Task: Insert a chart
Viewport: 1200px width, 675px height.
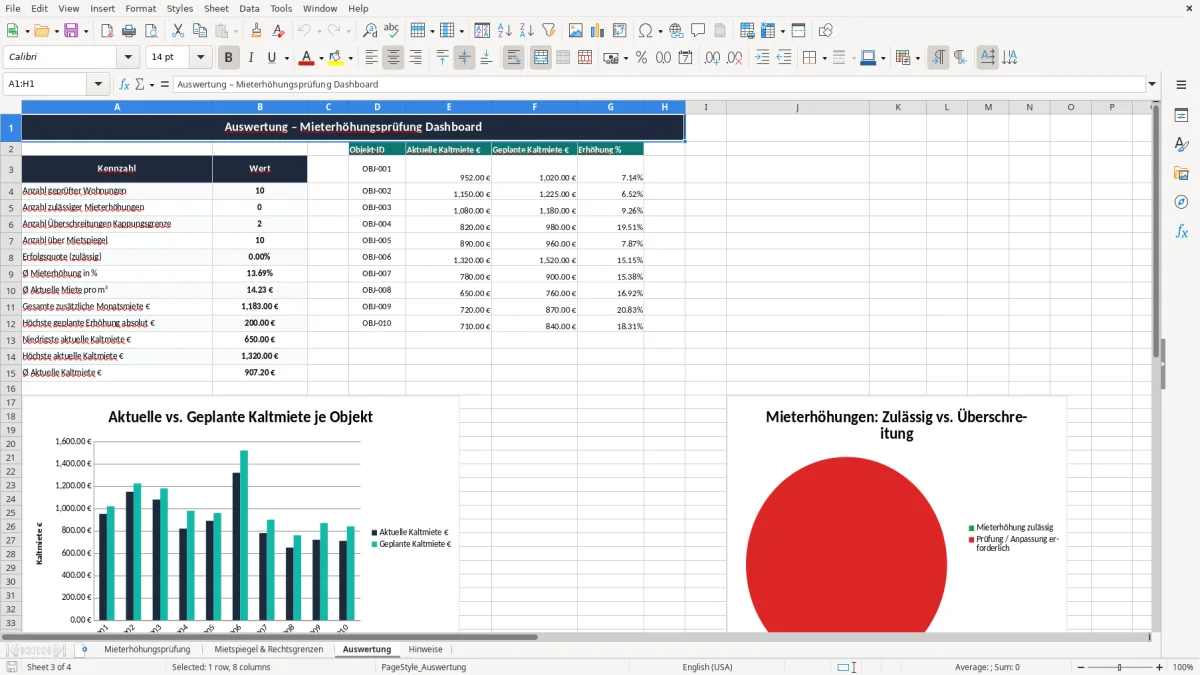Action: click(x=598, y=31)
